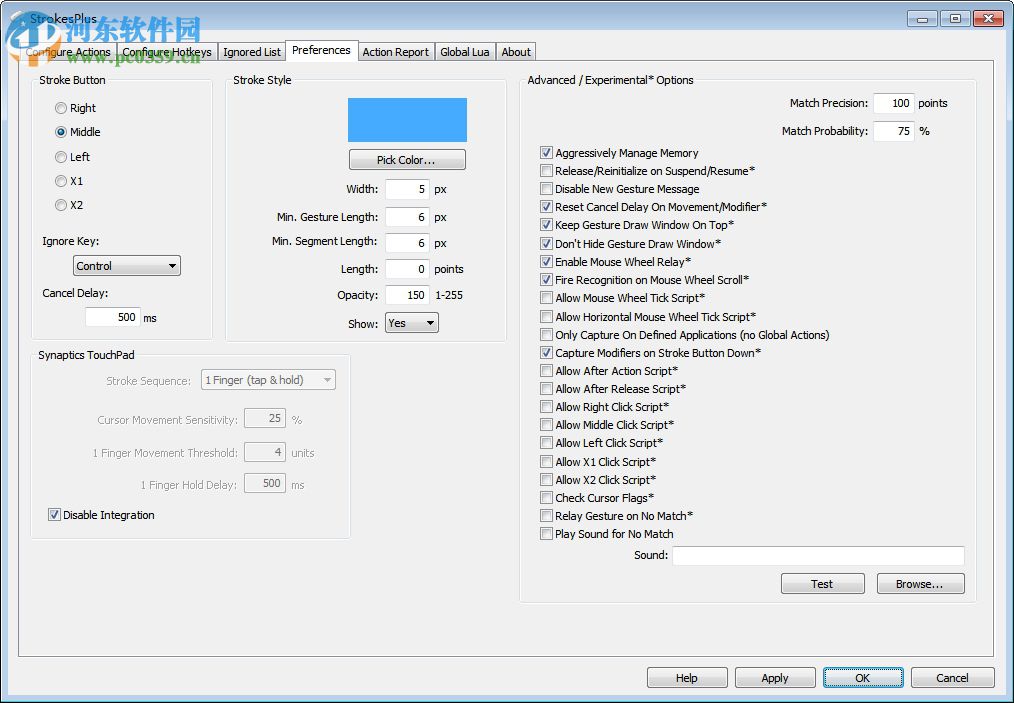This screenshot has height=703, width=1014.
Task: Toggle Aggressively Manage Memory checkbox
Action: coord(546,153)
